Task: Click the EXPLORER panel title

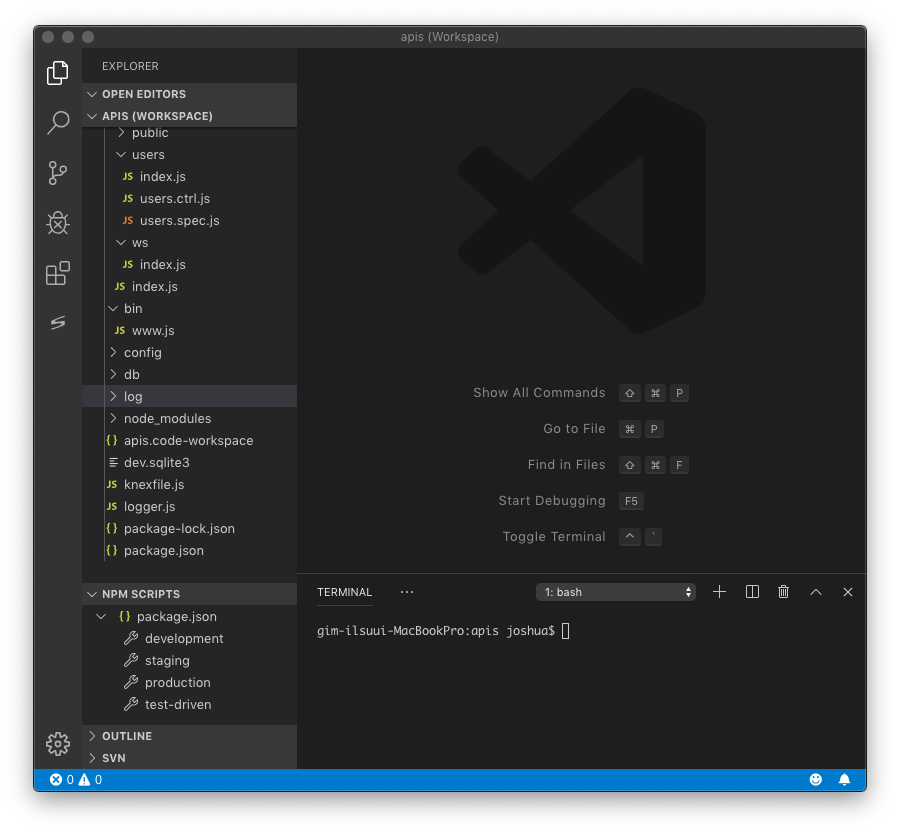Action: coord(130,66)
